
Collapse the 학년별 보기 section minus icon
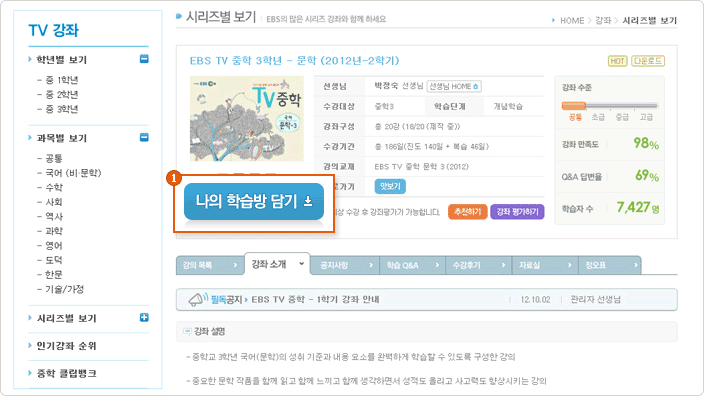(144, 59)
